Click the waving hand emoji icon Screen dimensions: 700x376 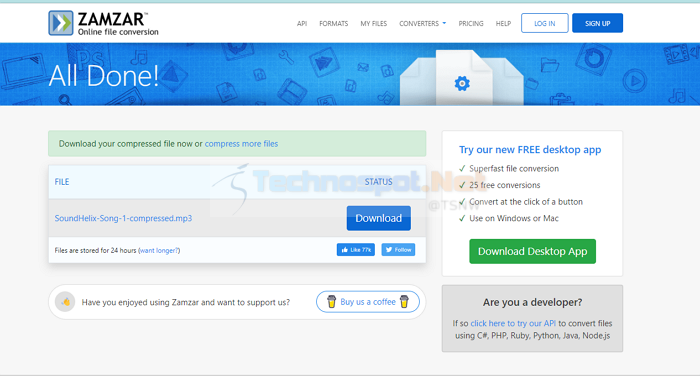click(x=65, y=302)
